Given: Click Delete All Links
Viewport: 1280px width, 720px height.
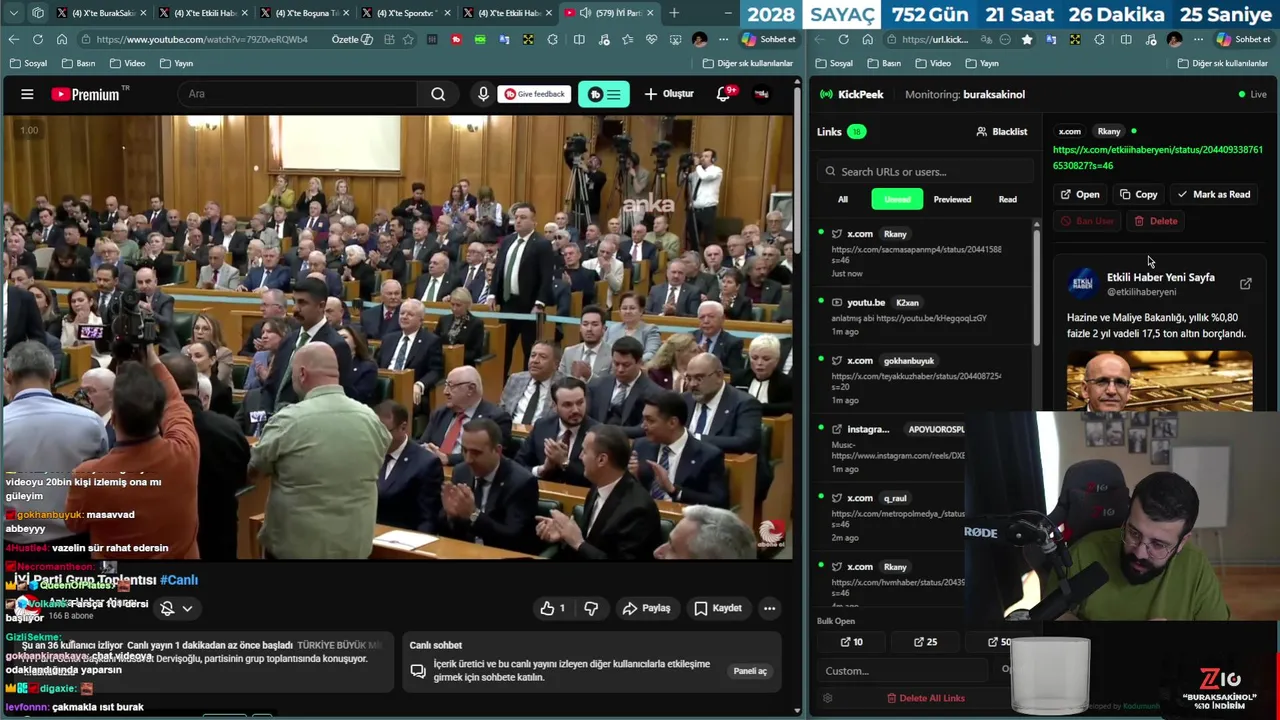Looking at the screenshot, I should [926, 698].
